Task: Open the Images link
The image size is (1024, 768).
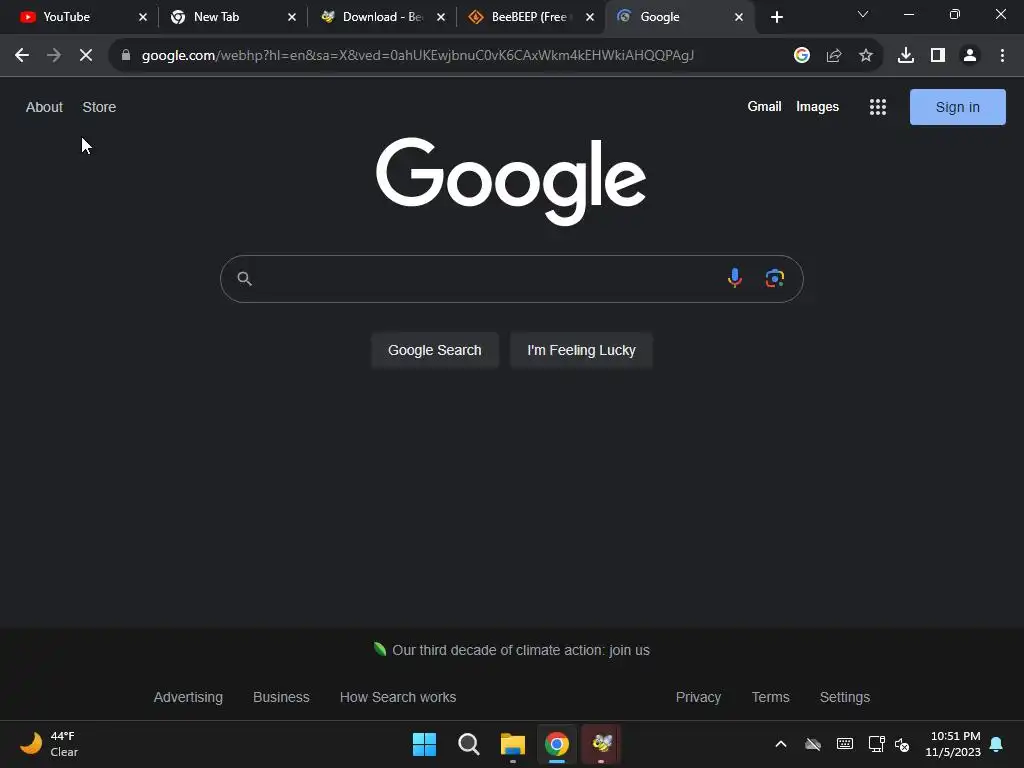Action: (x=817, y=106)
